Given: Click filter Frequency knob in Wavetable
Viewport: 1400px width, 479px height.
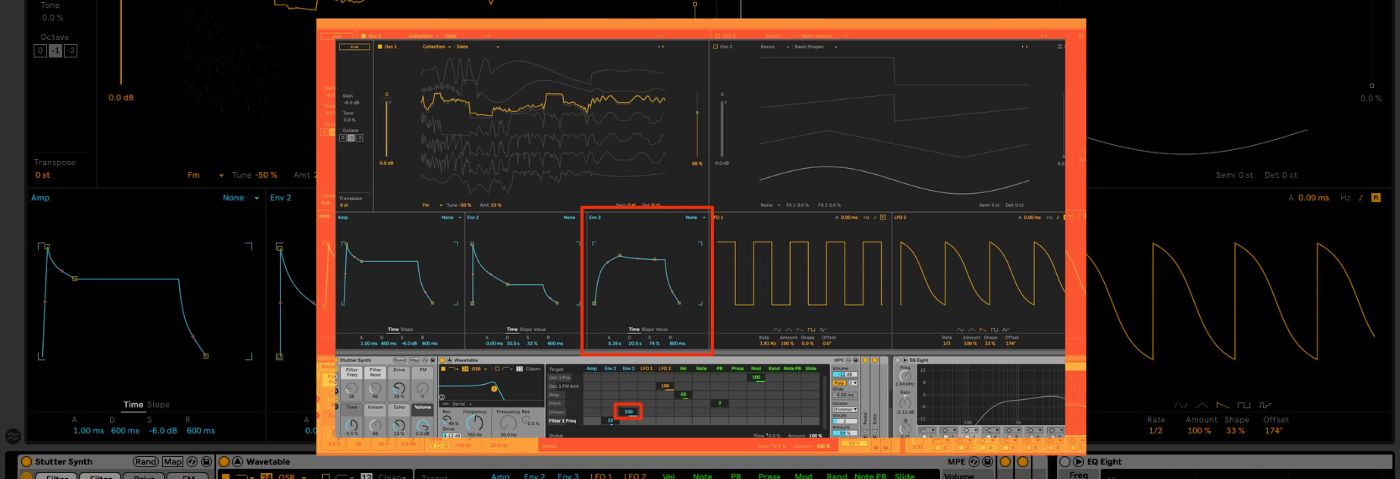Looking at the screenshot, I should pyautogui.click(x=475, y=423).
